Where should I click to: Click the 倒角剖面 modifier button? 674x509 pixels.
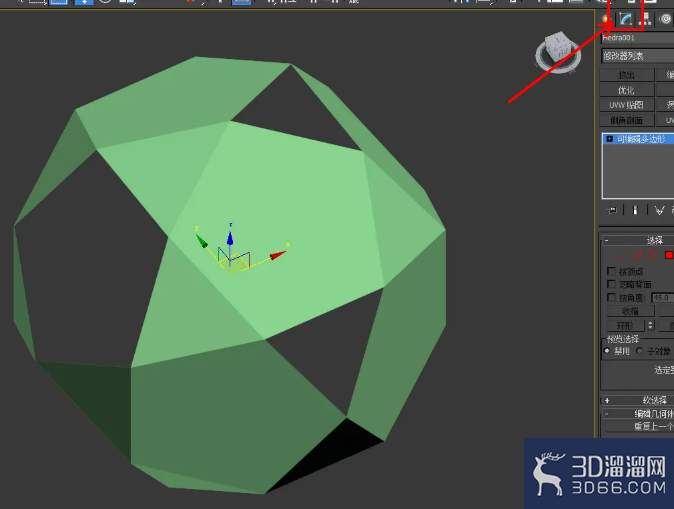[627, 120]
